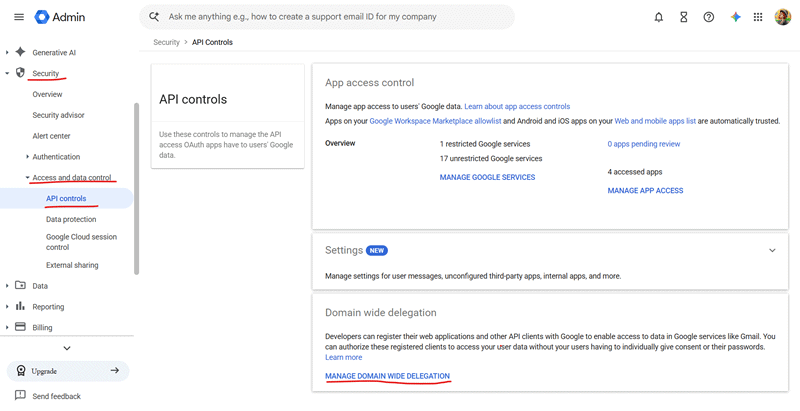
Task: Click the NEW badge beside Settings
Action: (x=377, y=250)
